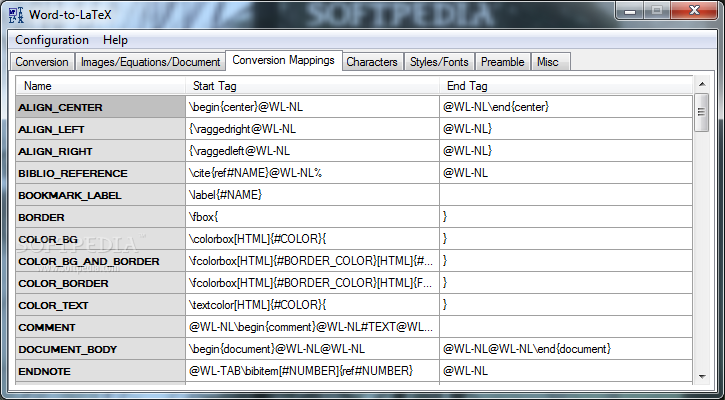The height and width of the screenshot is (400, 725).
Task: Edit the \fbox{ start tag cell
Action: tap(313, 217)
